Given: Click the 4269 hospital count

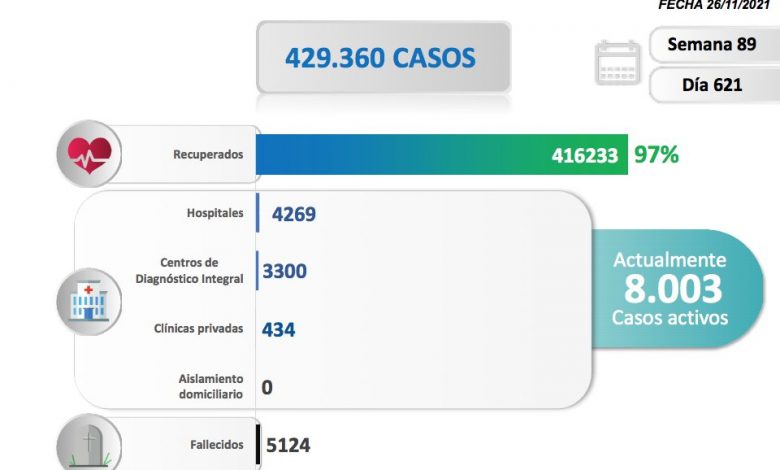Looking at the screenshot, I should (x=294, y=213).
